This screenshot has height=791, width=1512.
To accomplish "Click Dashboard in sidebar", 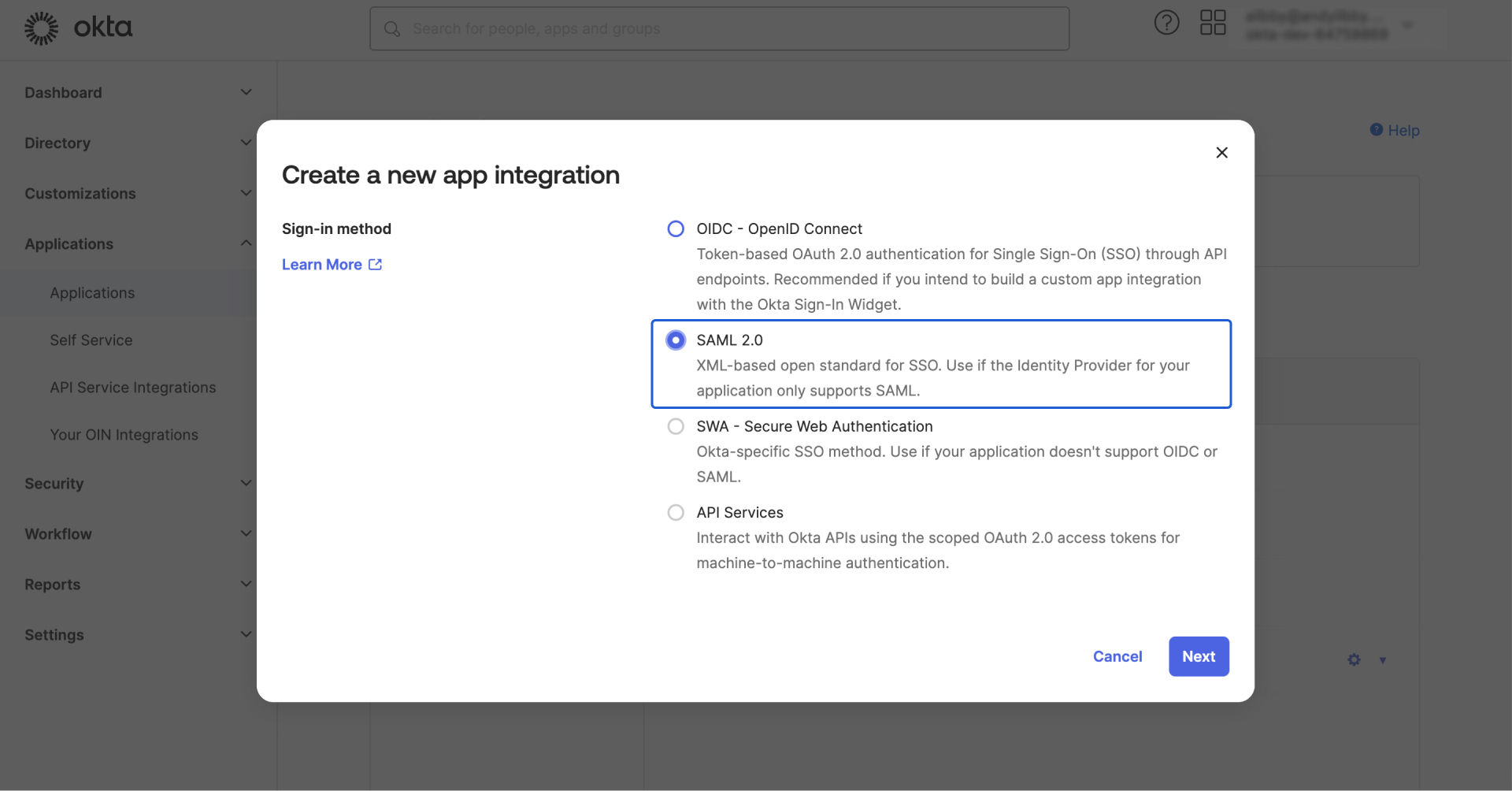I will pyautogui.click(x=63, y=93).
